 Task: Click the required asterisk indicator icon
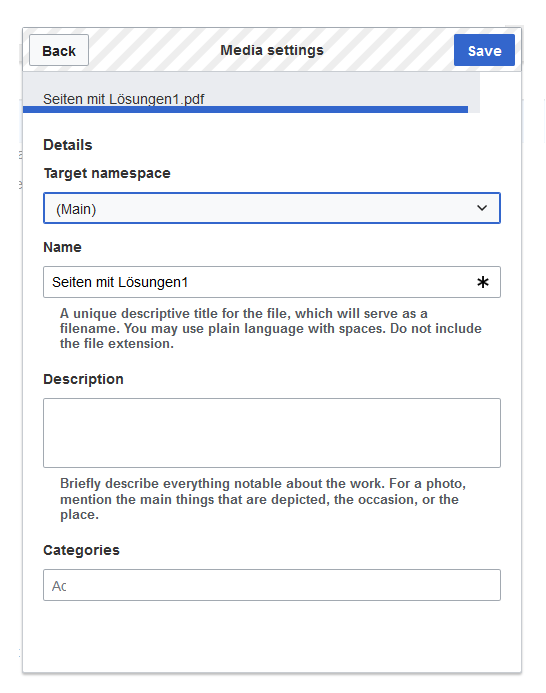pyautogui.click(x=483, y=282)
